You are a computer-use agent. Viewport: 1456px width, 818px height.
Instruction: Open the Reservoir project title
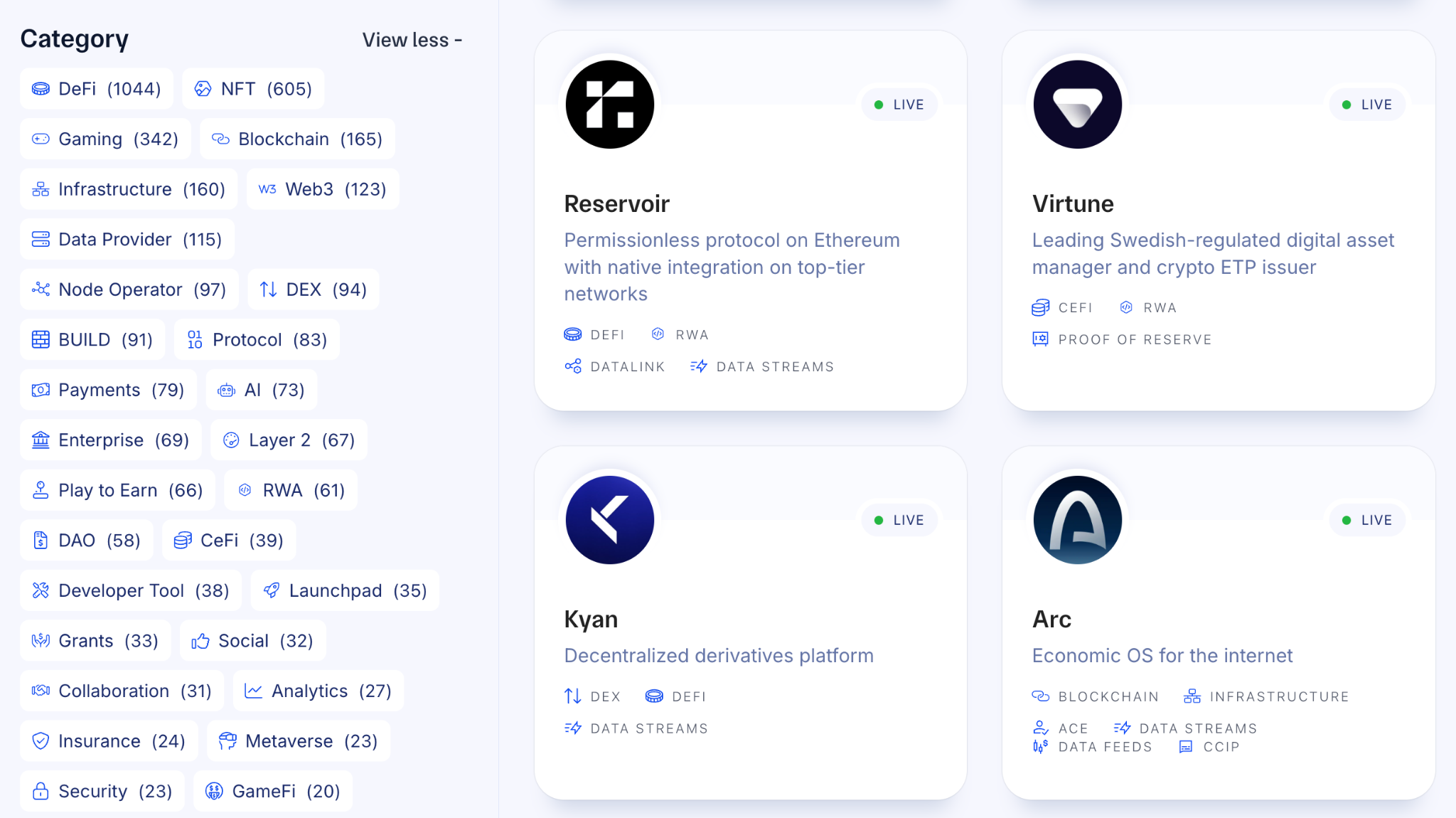616,204
